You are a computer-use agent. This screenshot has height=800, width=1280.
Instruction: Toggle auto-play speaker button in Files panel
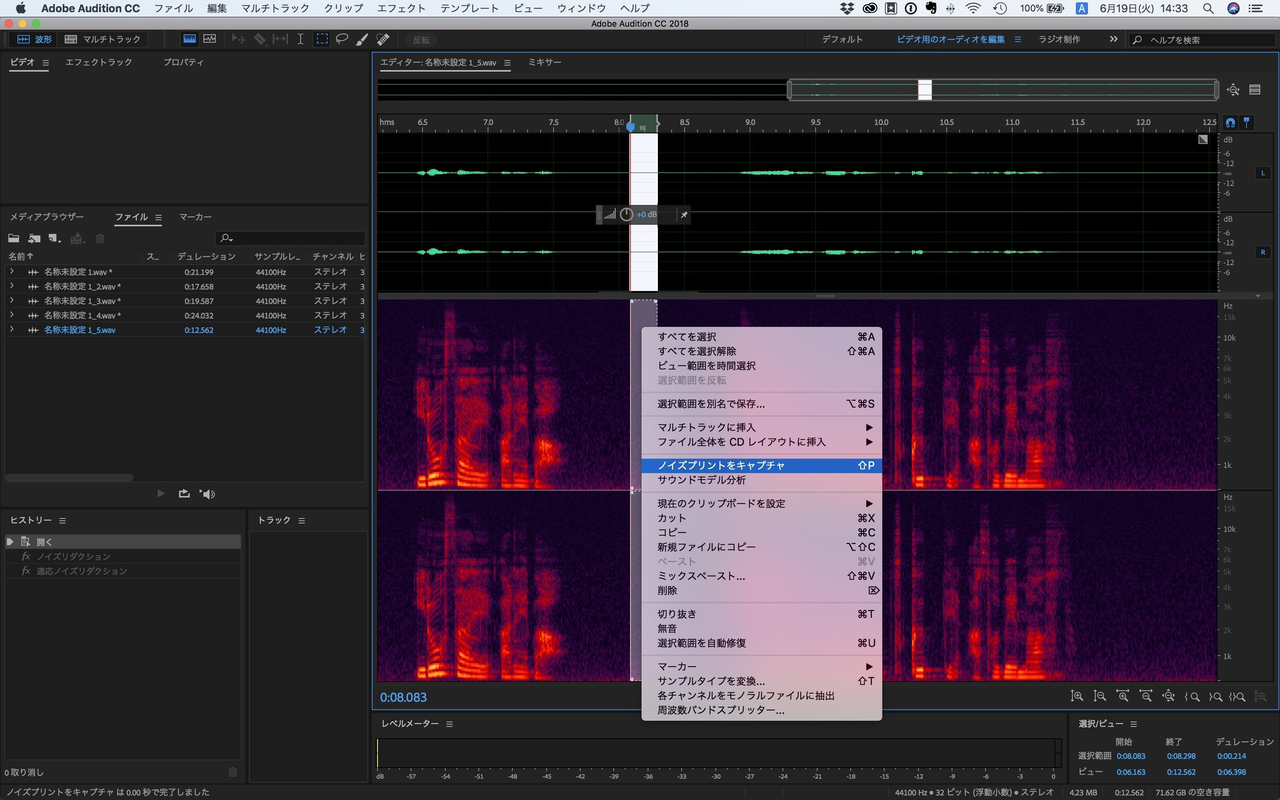tap(207, 493)
